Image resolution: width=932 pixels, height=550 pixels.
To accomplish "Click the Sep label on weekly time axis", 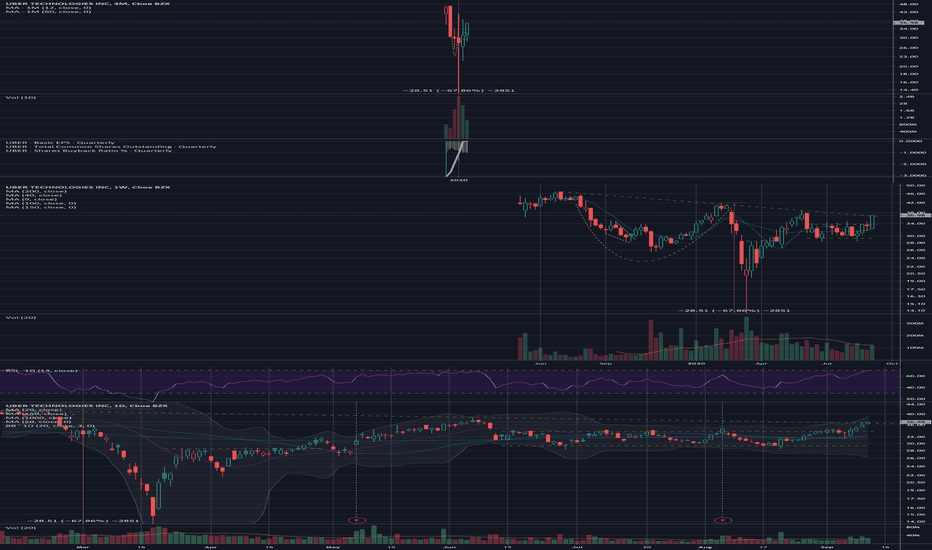I will (606, 363).
